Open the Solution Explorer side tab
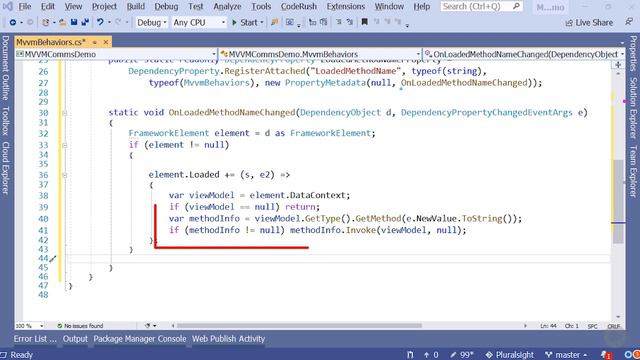The height and width of the screenshot is (360, 640). coord(633,108)
